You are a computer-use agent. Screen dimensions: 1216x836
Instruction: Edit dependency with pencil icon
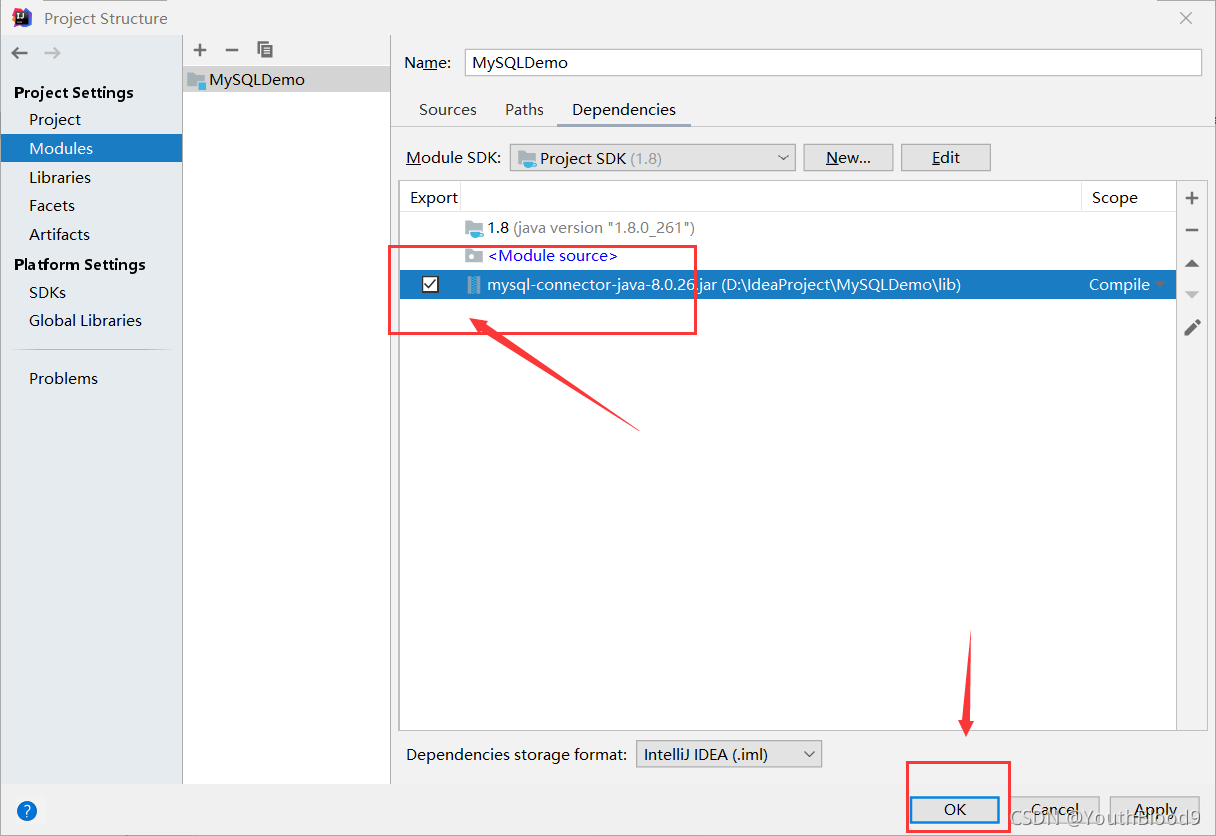(x=1192, y=327)
